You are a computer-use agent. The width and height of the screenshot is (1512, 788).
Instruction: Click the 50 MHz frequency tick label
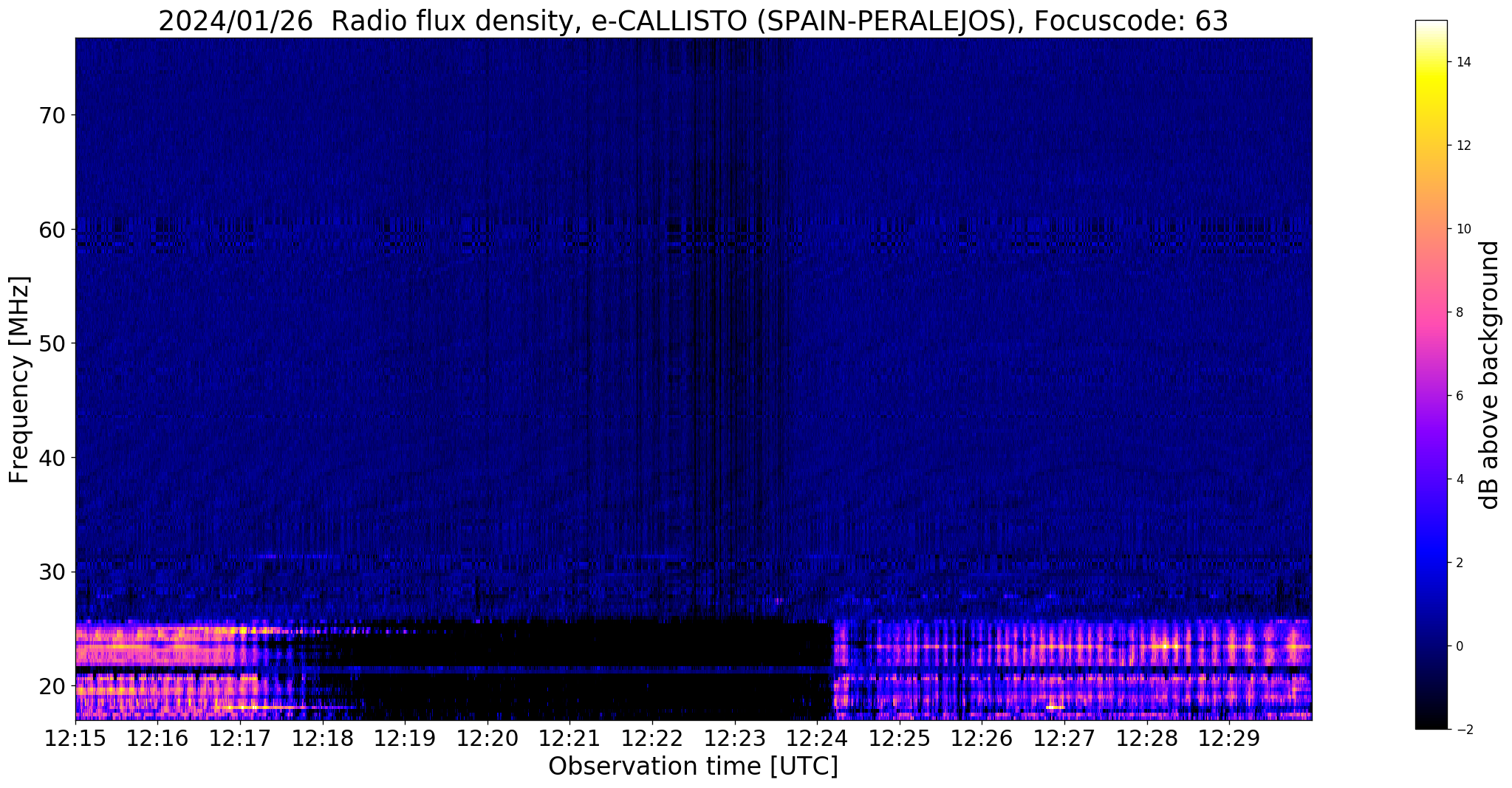(x=52, y=343)
